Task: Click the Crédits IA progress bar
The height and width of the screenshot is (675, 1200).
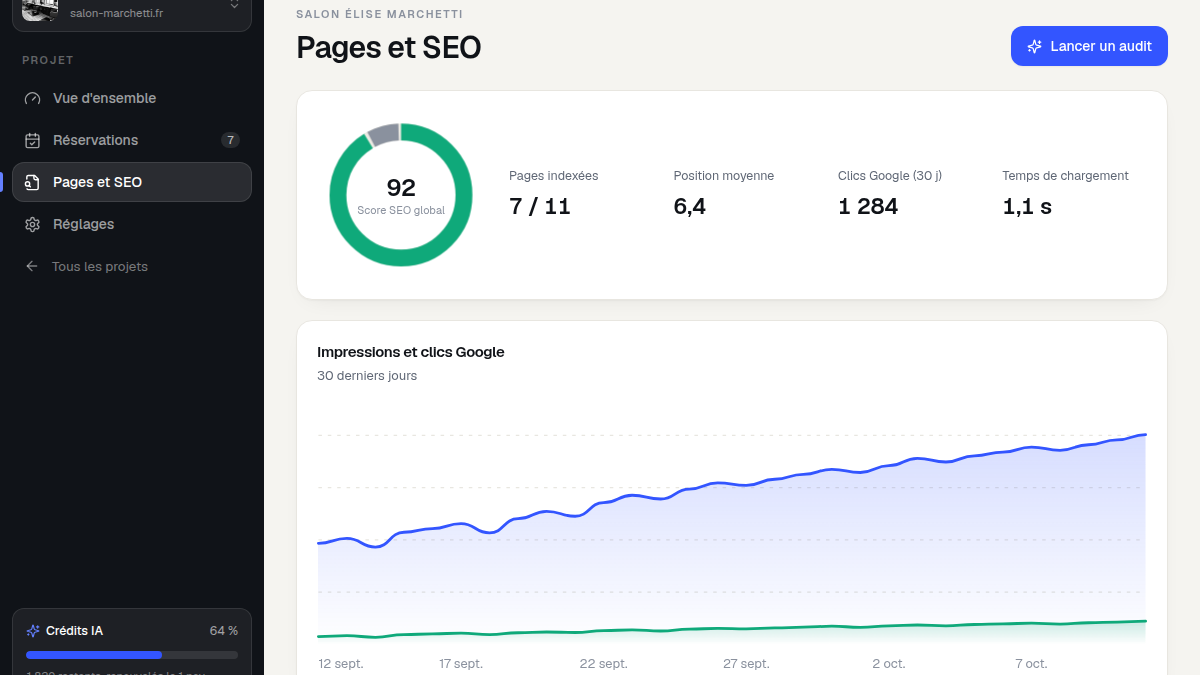Action: coord(132,655)
